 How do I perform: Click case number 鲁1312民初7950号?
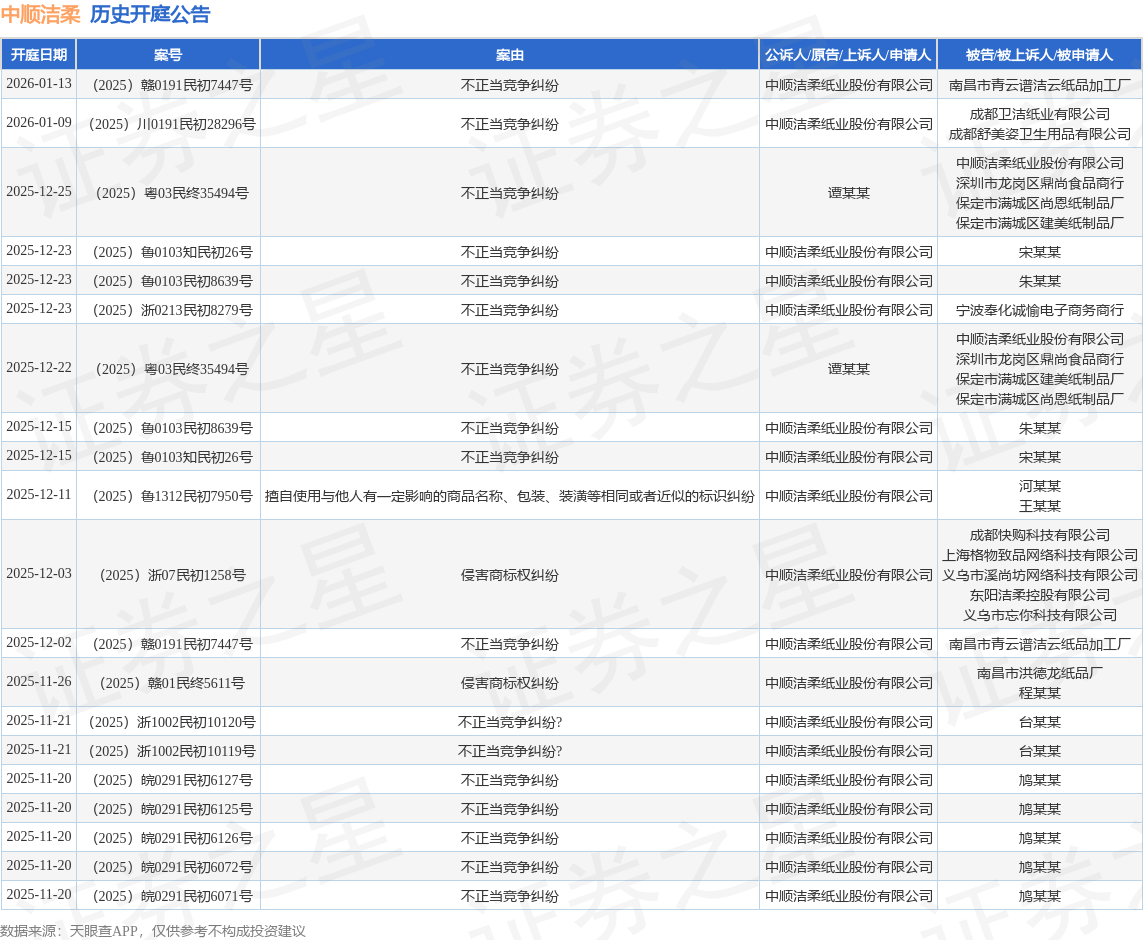(x=172, y=496)
